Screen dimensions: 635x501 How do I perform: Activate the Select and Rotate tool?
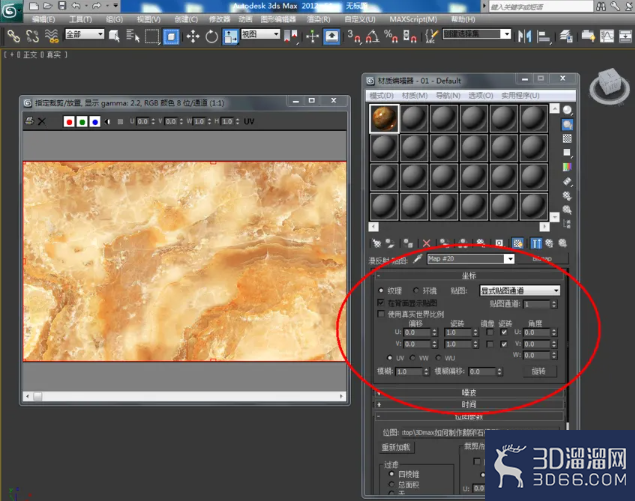coord(211,37)
